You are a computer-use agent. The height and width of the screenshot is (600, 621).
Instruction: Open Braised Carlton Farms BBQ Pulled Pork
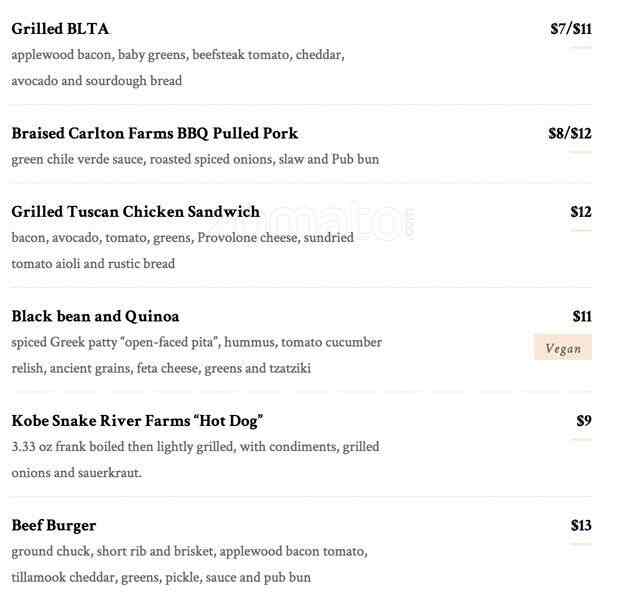point(154,133)
